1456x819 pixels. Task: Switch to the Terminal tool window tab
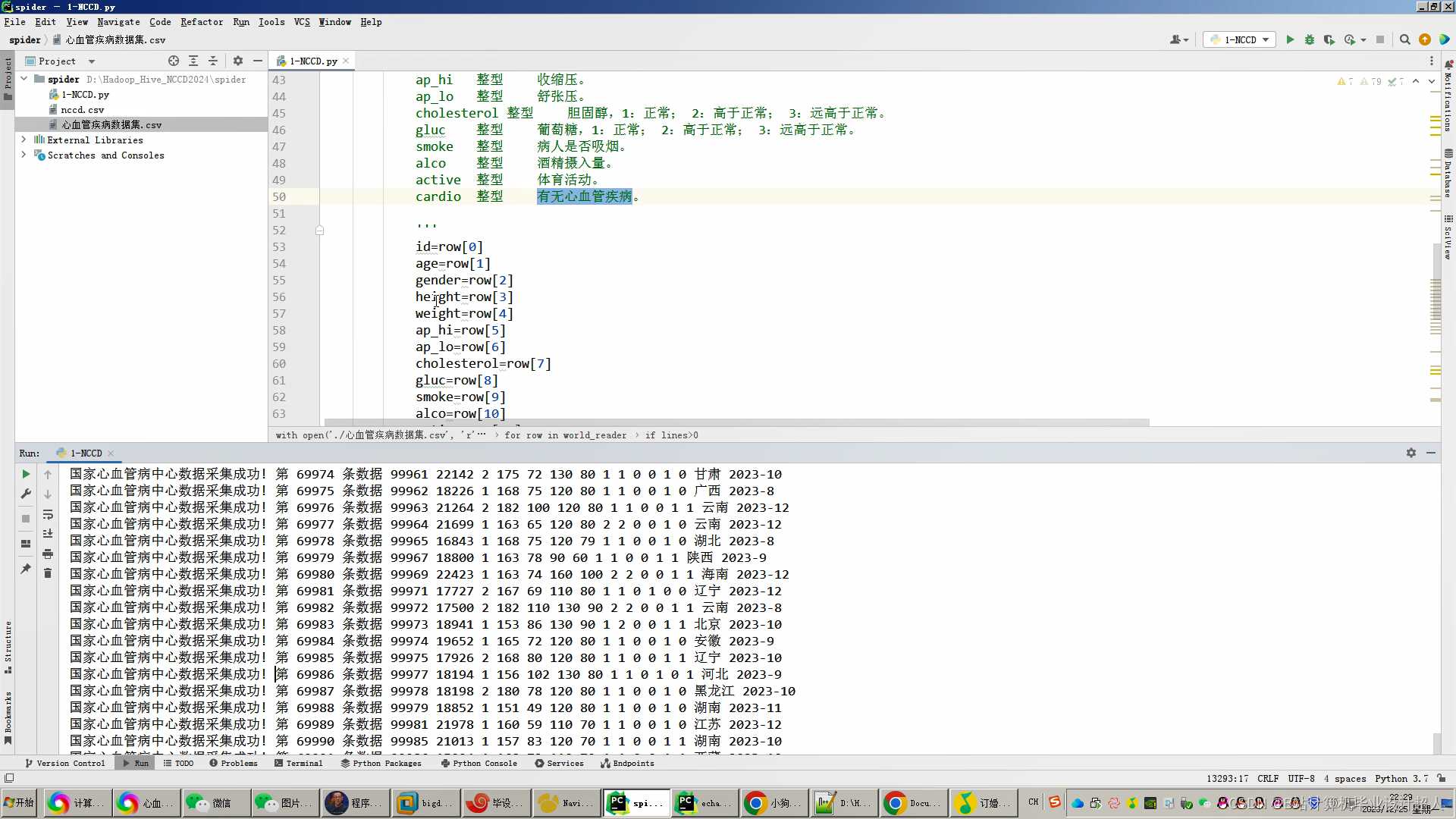coord(298,763)
